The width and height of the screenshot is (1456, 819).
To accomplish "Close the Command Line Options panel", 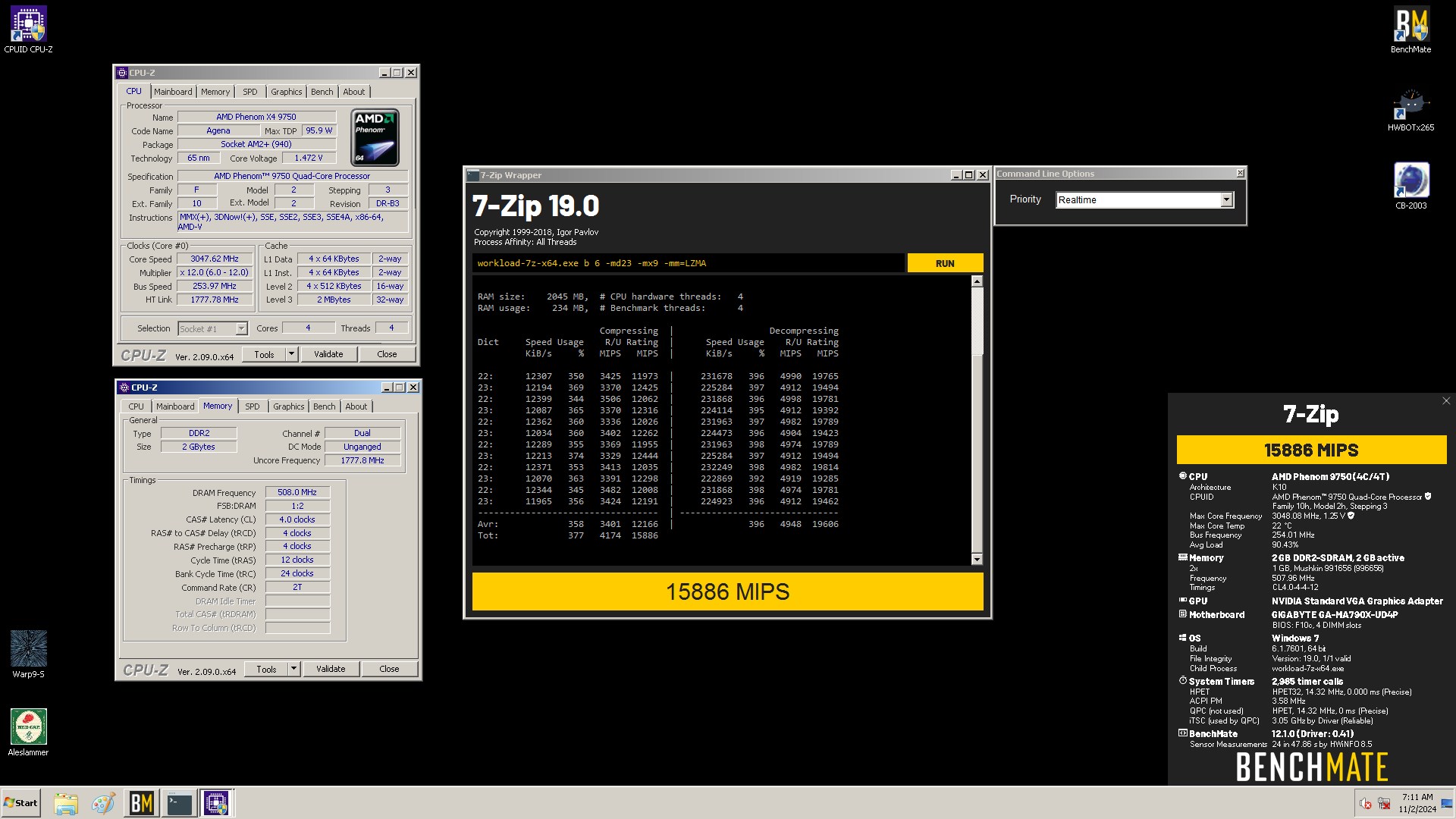I will pyautogui.click(x=1240, y=174).
